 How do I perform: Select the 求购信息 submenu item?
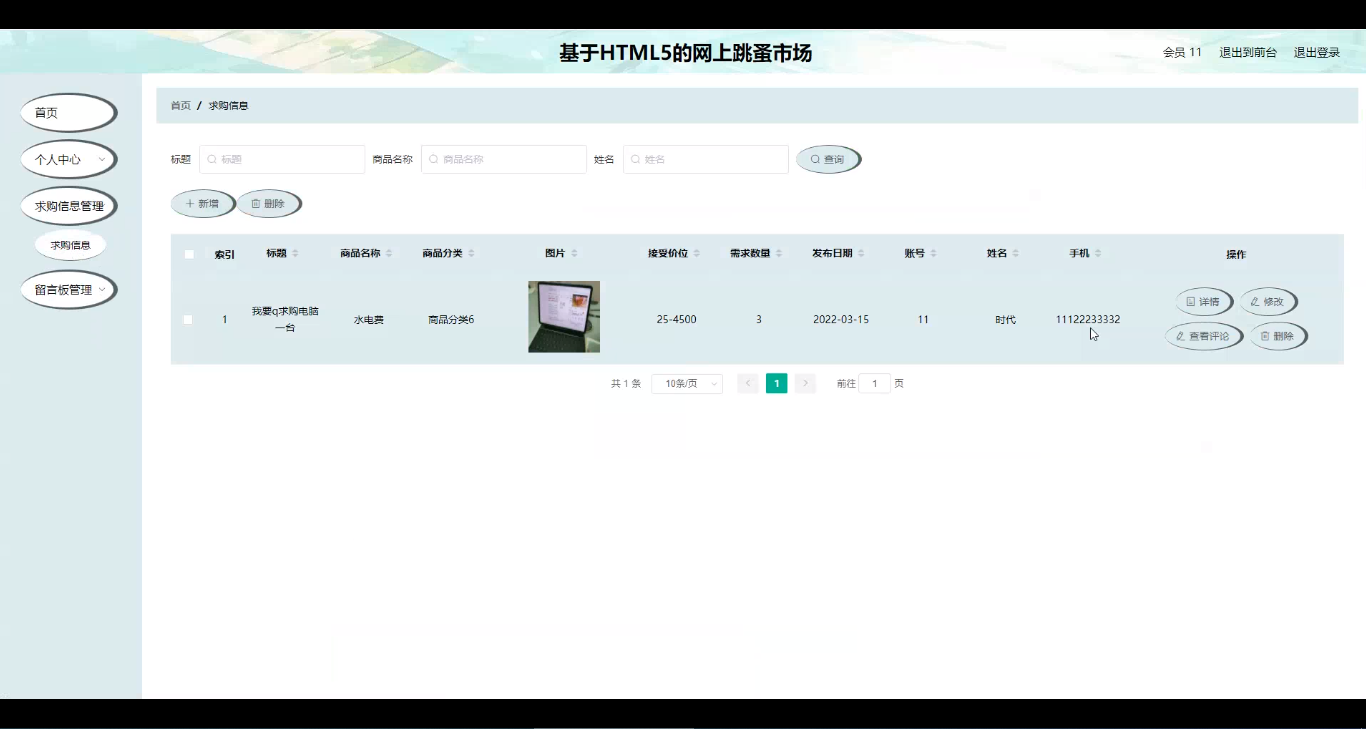click(71, 245)
